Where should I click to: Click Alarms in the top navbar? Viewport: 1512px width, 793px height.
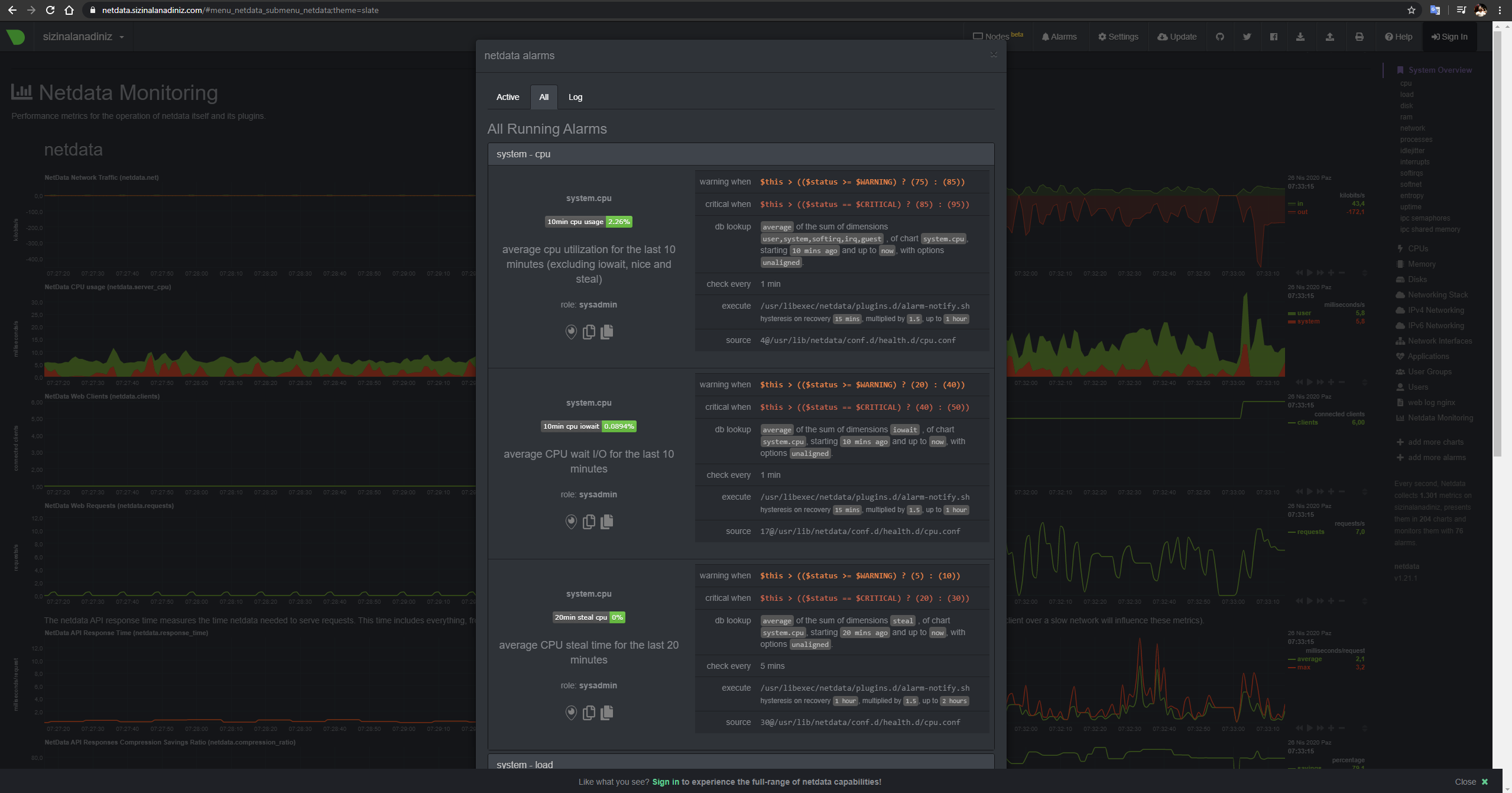click(1059, 37)
